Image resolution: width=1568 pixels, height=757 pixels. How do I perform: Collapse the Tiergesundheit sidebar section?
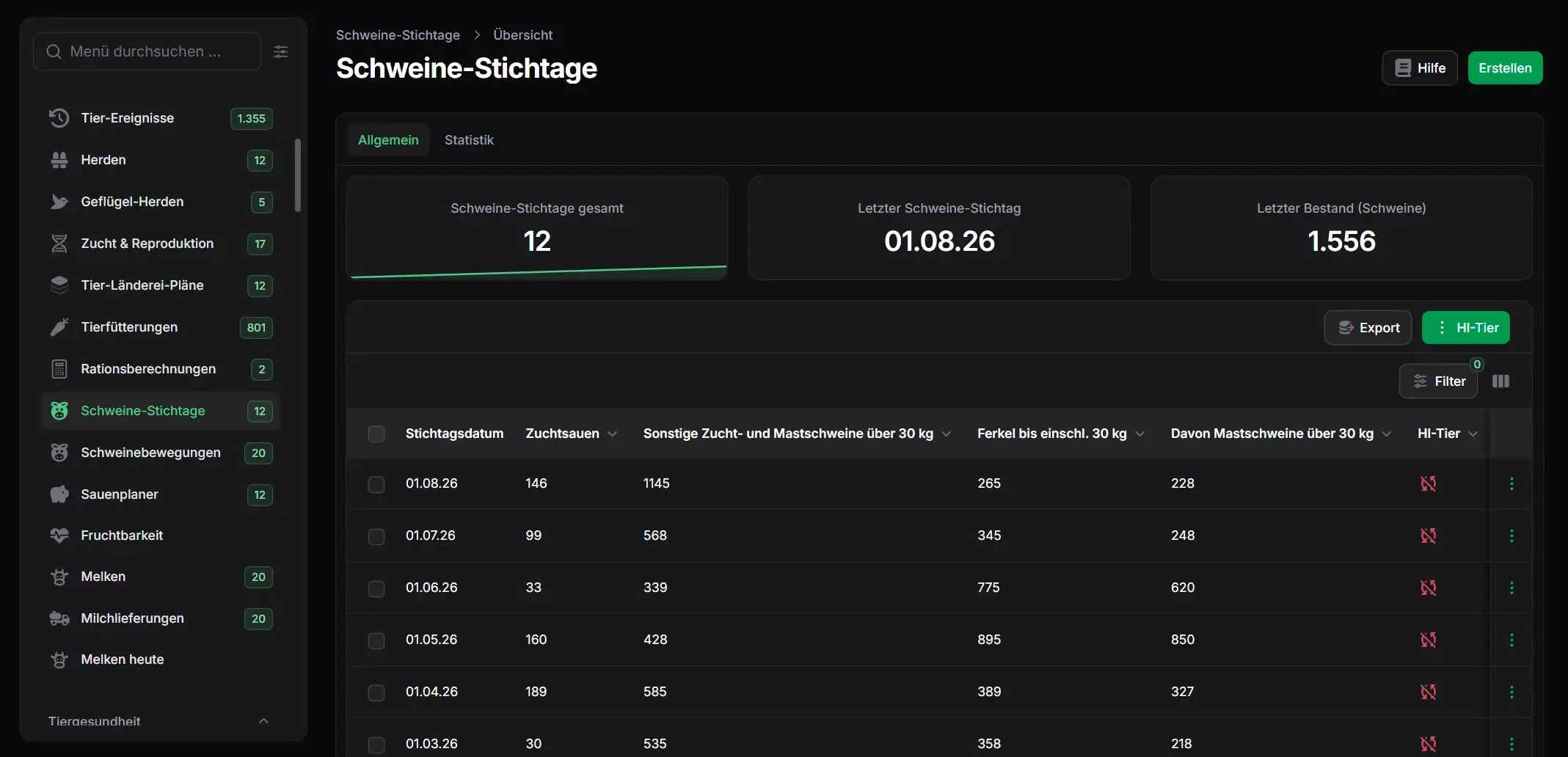tap(263, 721)
